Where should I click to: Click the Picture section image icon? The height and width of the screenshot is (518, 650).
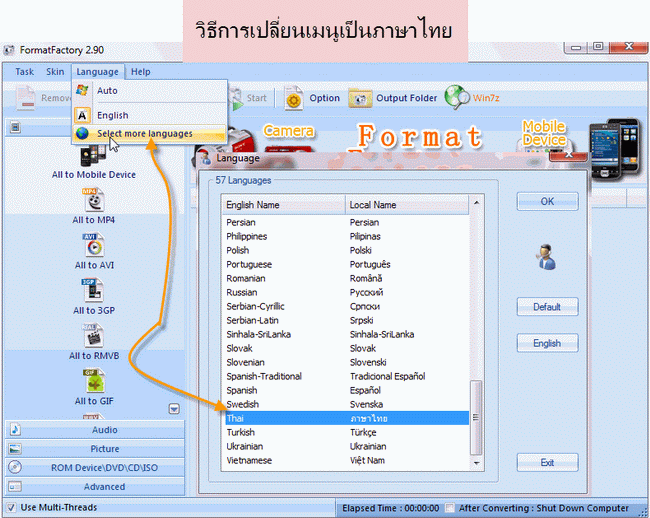pos(15,449)
